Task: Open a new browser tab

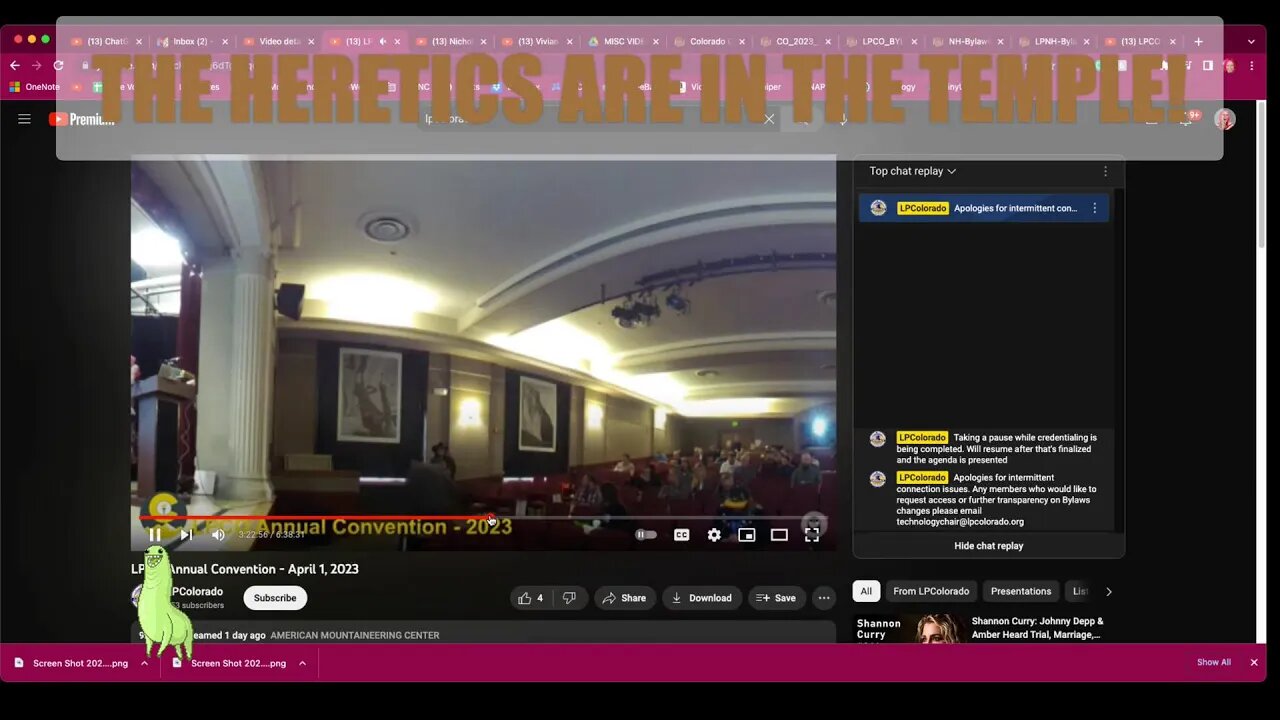Action: pos(1198,42)
